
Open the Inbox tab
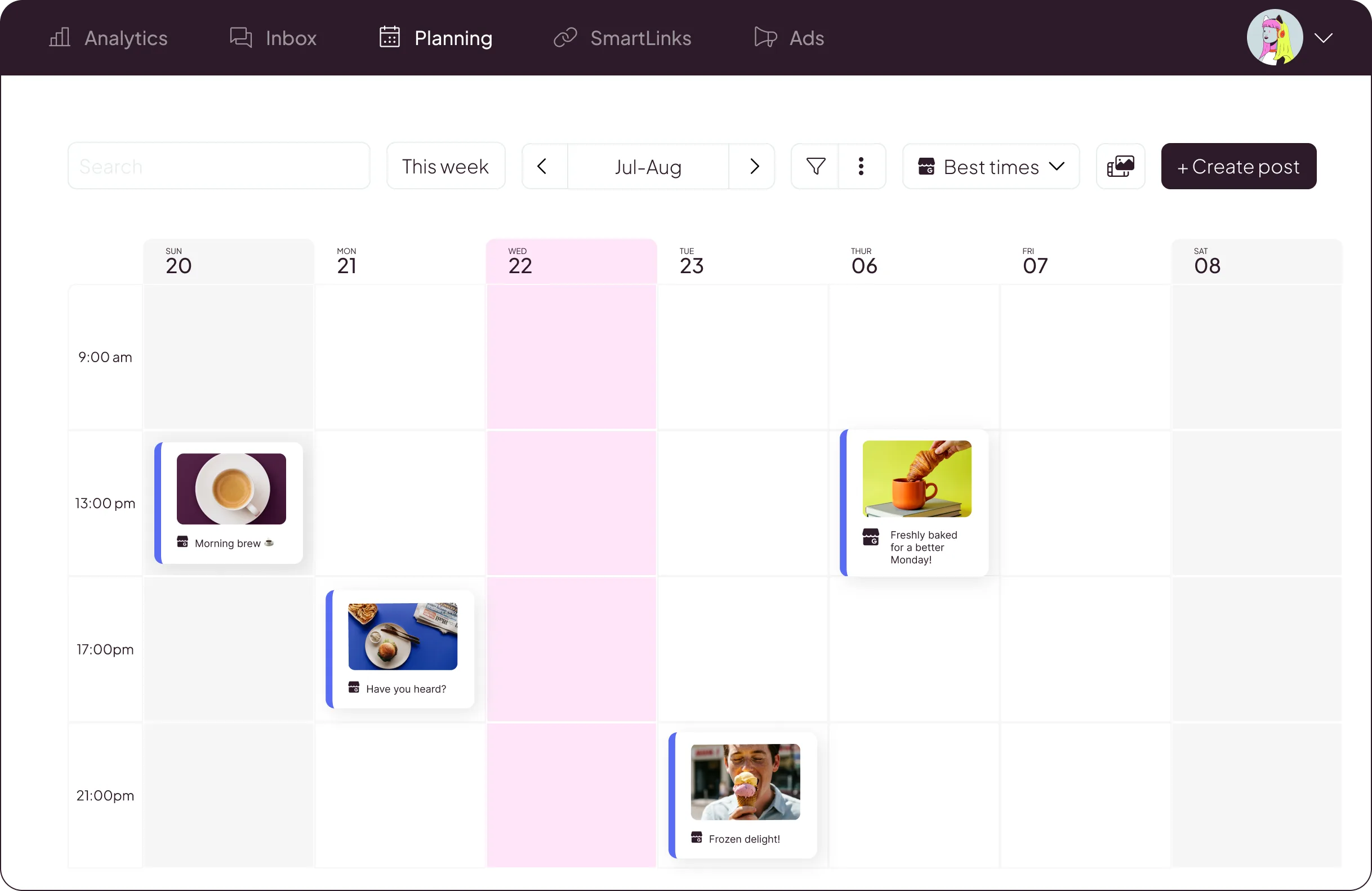click(x=291, y=38)
